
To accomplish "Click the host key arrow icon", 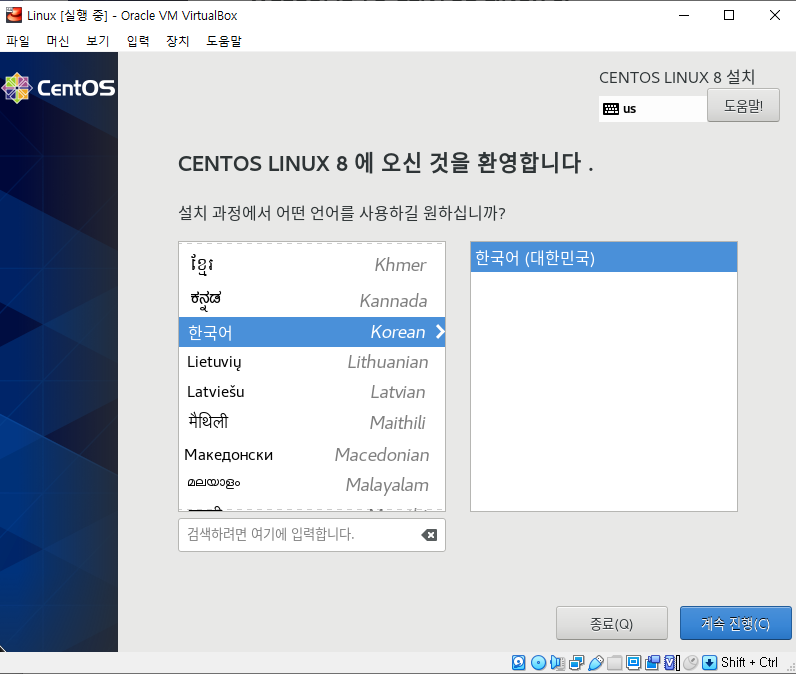I will 710,662.
